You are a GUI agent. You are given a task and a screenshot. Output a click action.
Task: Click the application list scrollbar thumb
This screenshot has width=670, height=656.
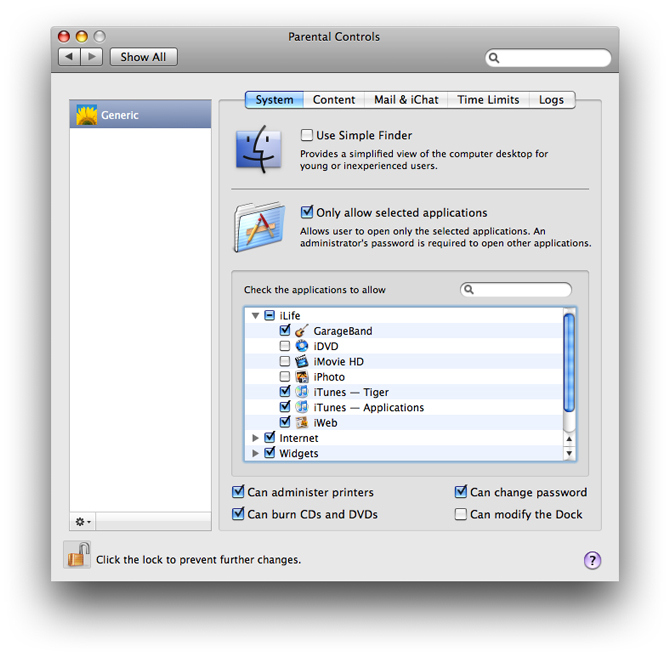tap(569, 363)
